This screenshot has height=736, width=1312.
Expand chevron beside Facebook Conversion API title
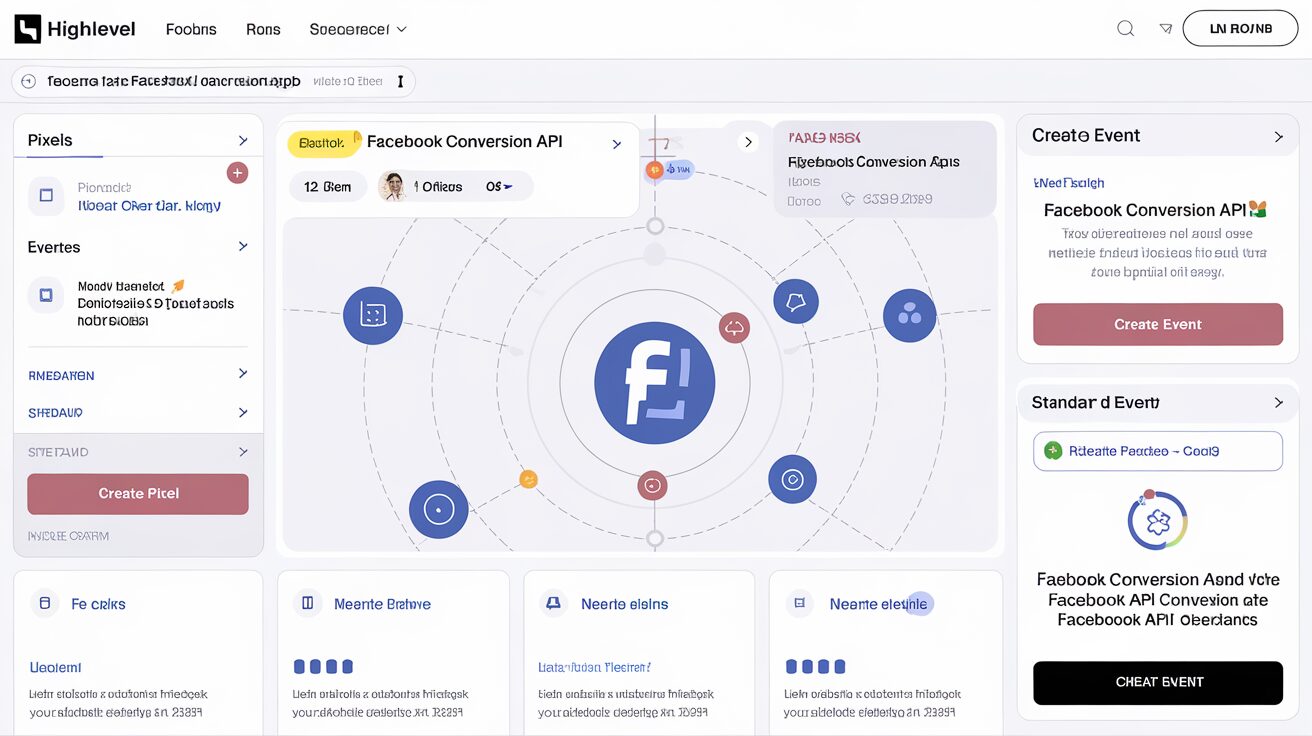616,144
